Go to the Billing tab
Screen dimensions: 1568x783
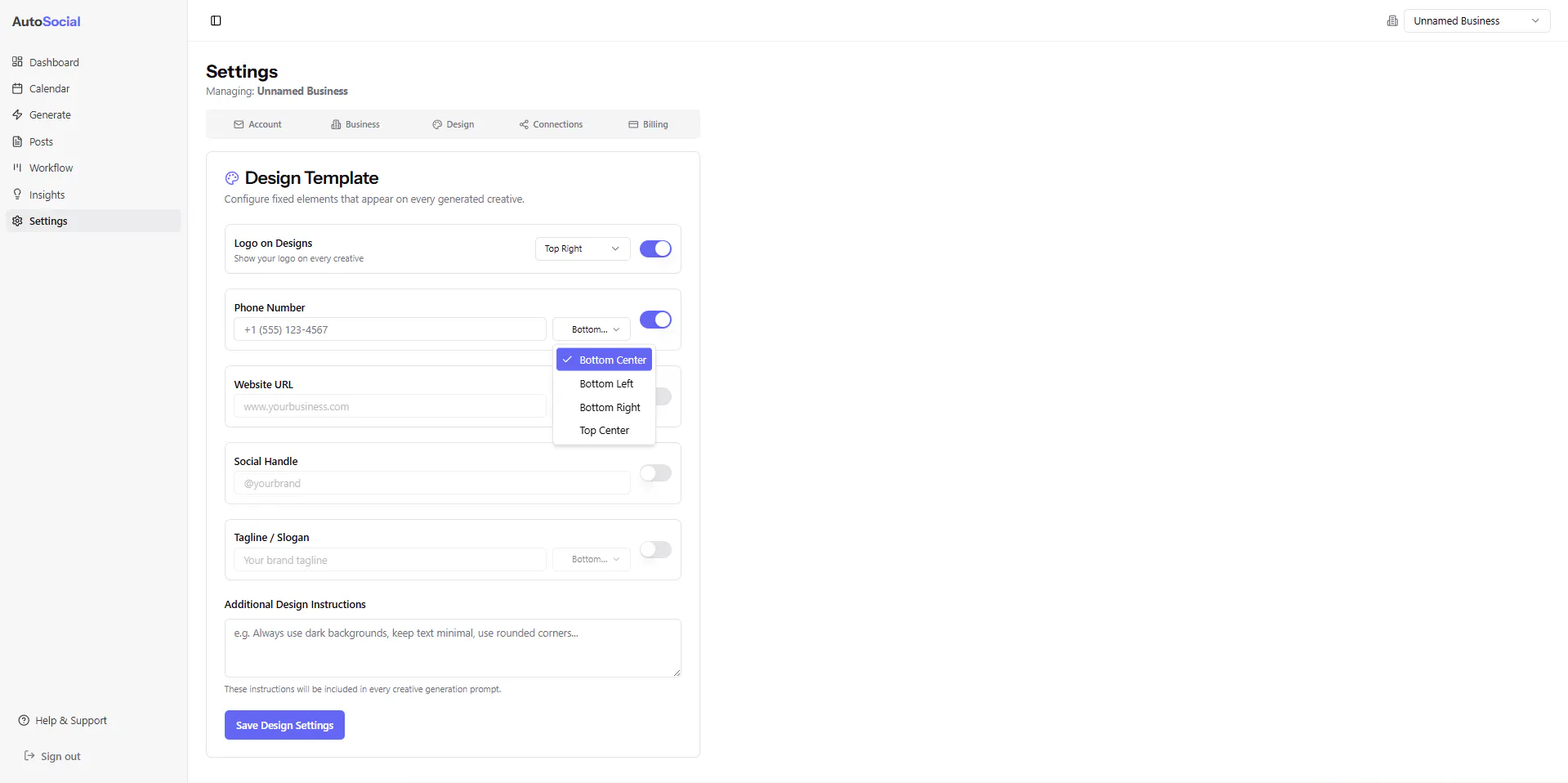click(x=648, y=124)
